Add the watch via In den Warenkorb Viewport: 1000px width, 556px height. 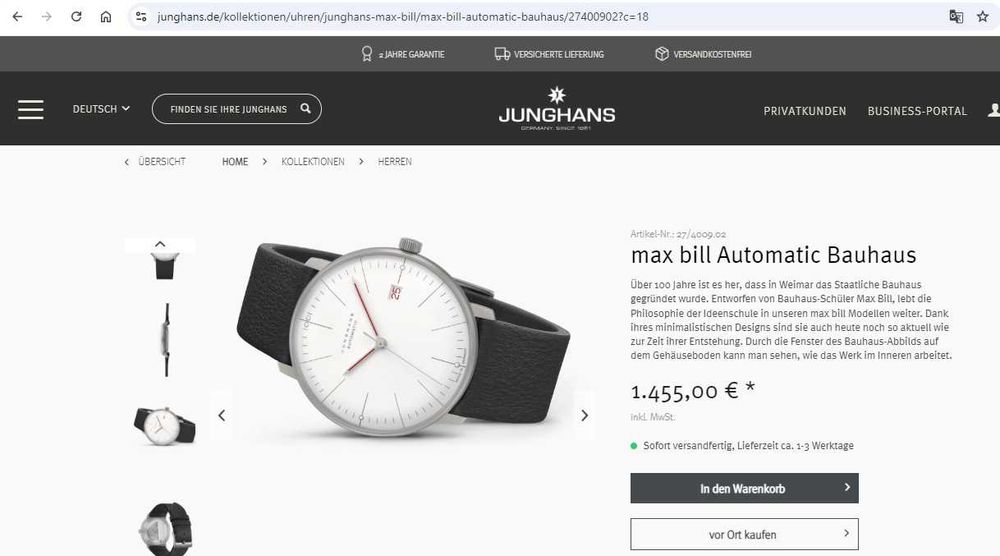[x=744, y=488]
